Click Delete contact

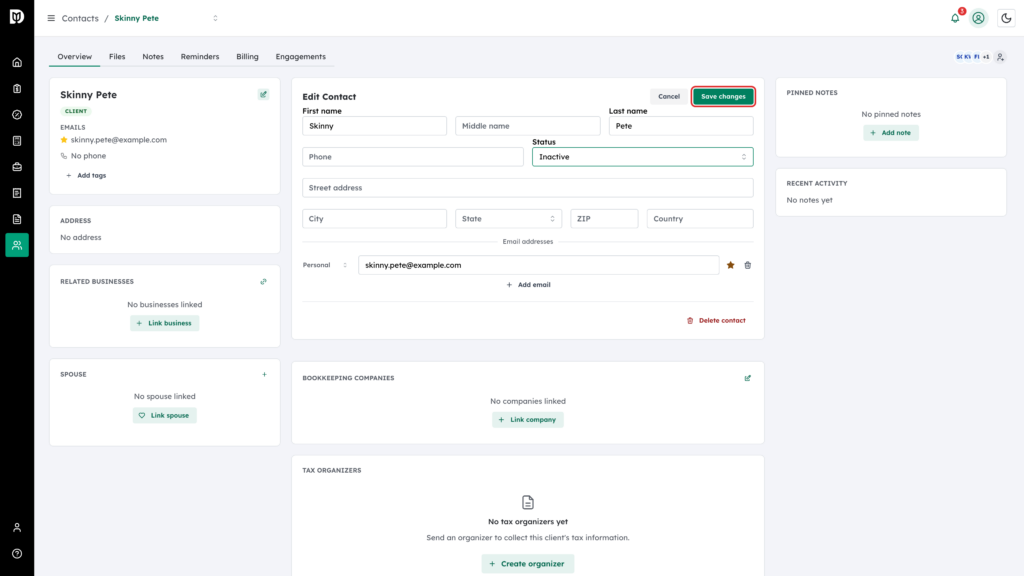click(x=716, y=321)
